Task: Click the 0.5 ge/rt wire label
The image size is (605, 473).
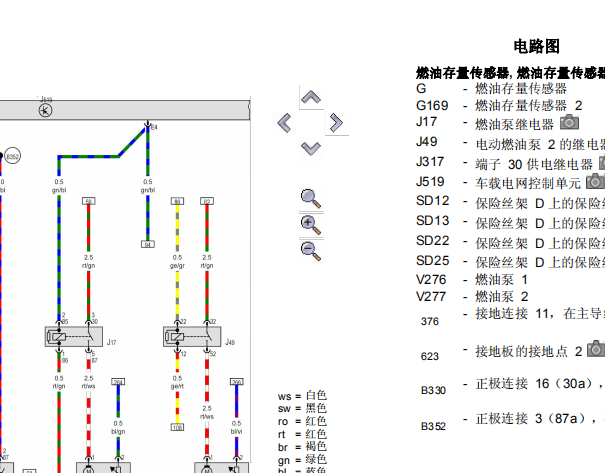Action: (177, 382)
